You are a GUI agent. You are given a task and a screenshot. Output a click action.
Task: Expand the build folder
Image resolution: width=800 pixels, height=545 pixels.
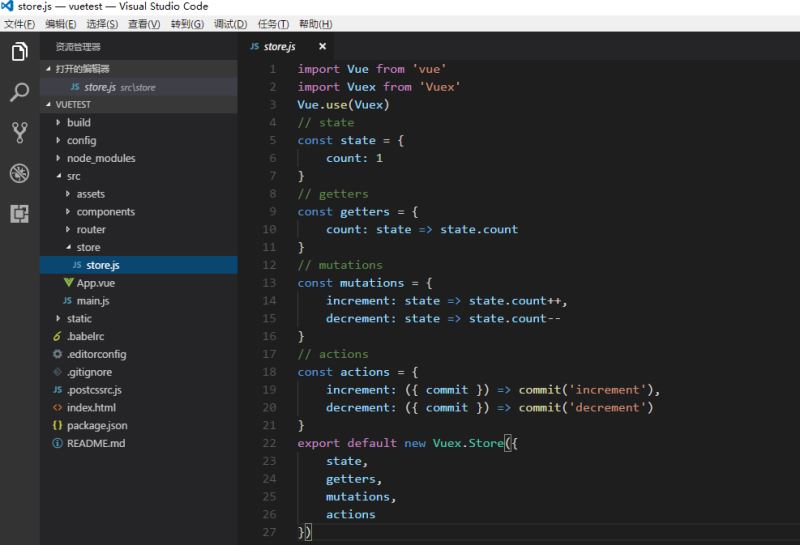coord(58,122)
